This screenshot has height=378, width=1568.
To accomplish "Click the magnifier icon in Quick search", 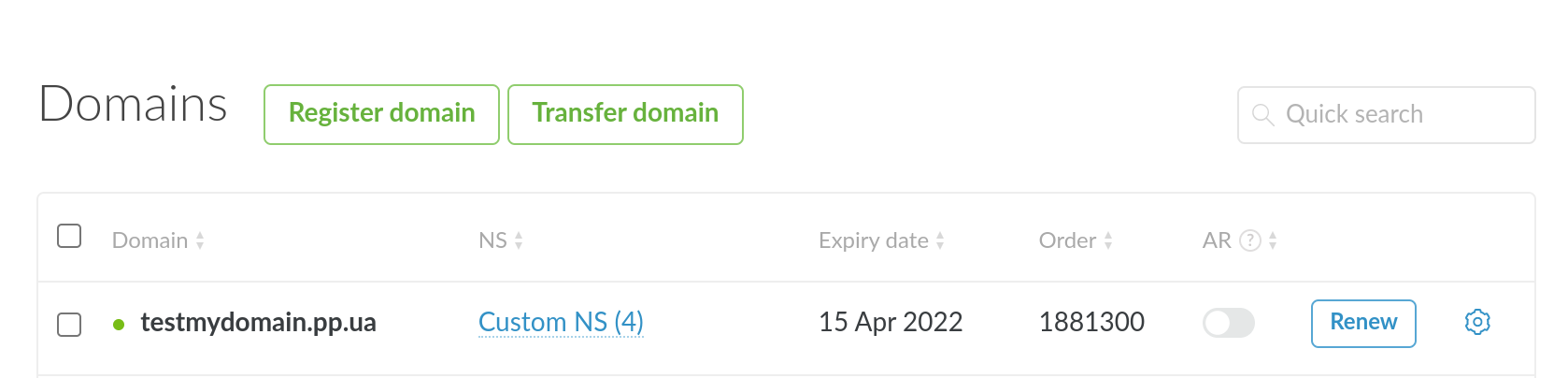I will (1262, 115).
